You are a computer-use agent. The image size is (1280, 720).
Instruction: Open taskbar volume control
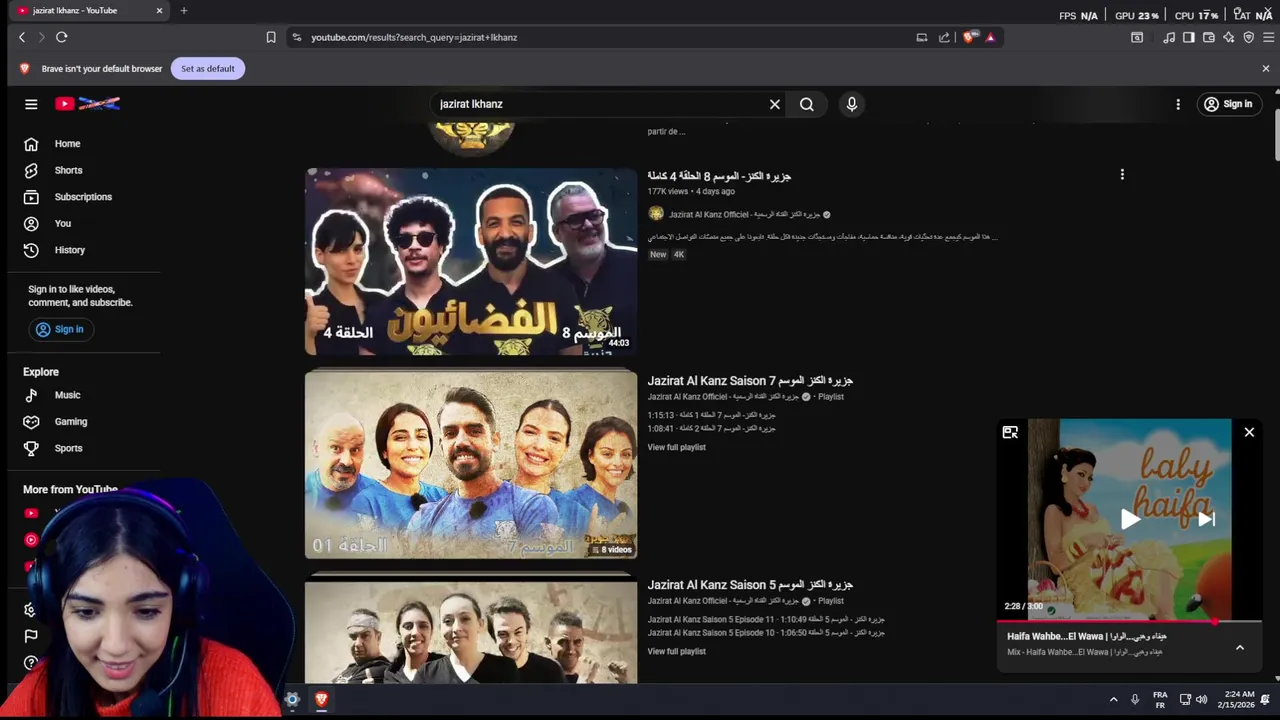(x=1202, y=699)
